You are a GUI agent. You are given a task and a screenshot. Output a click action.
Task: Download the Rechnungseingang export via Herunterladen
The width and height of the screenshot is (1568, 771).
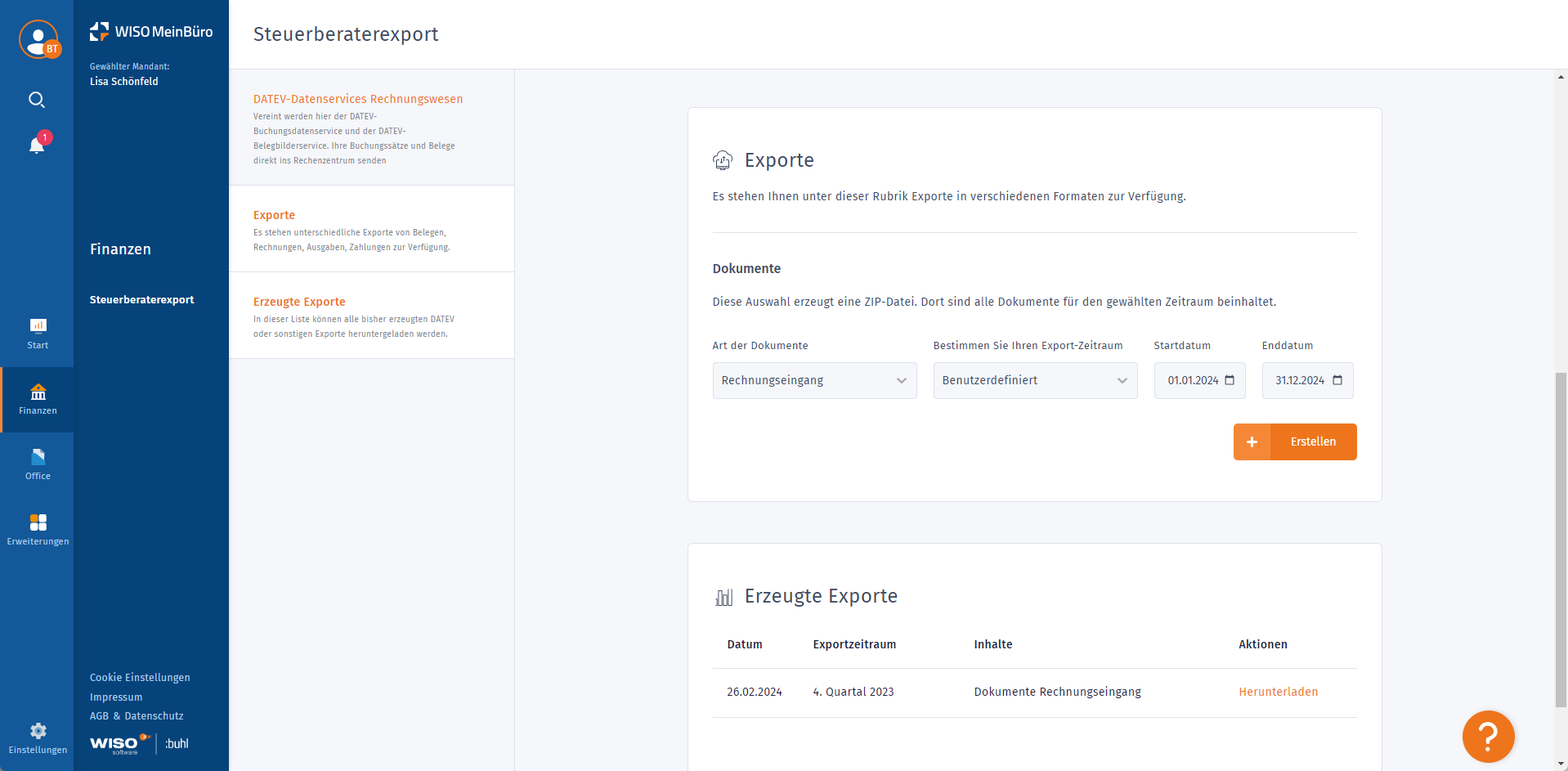coord(1278,692)
